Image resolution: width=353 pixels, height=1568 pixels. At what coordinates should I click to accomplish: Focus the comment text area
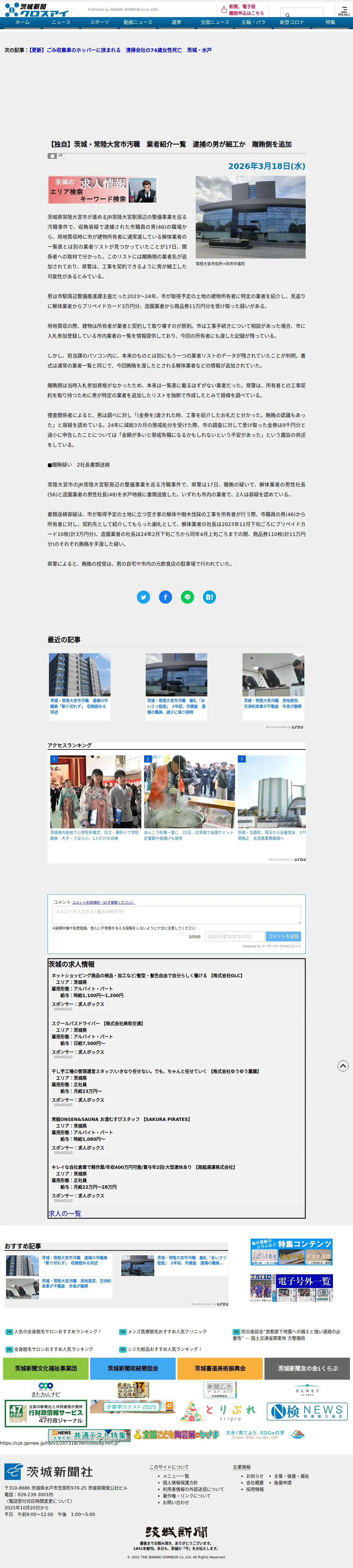coord(176,915)
